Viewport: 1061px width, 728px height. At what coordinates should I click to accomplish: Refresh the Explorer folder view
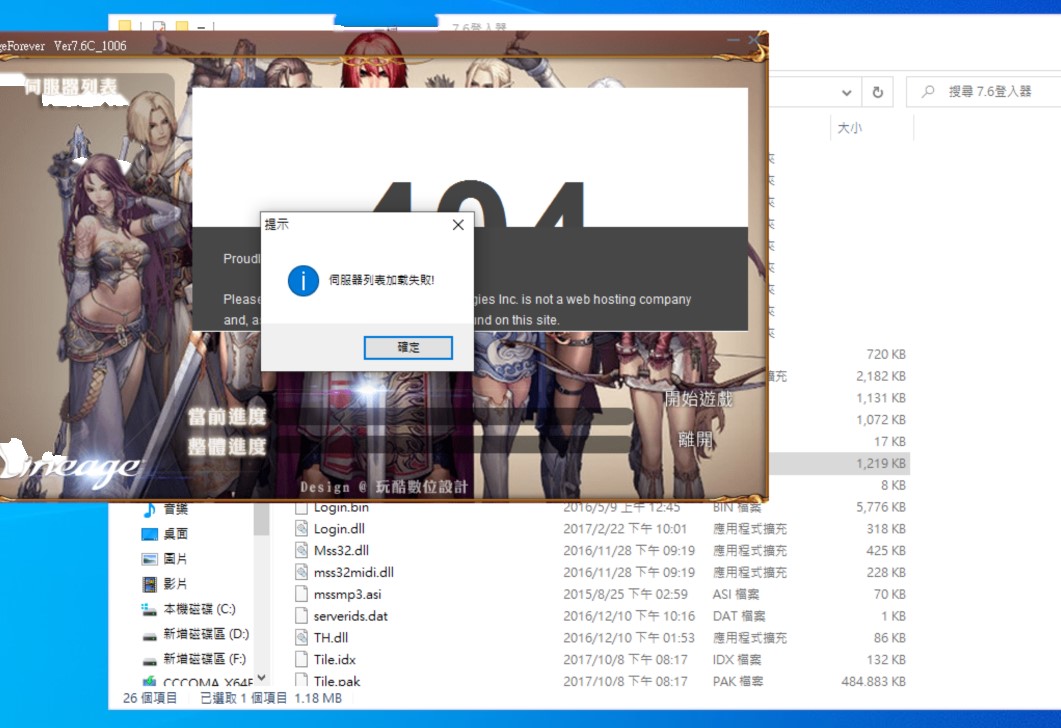(x=878, y=92)
